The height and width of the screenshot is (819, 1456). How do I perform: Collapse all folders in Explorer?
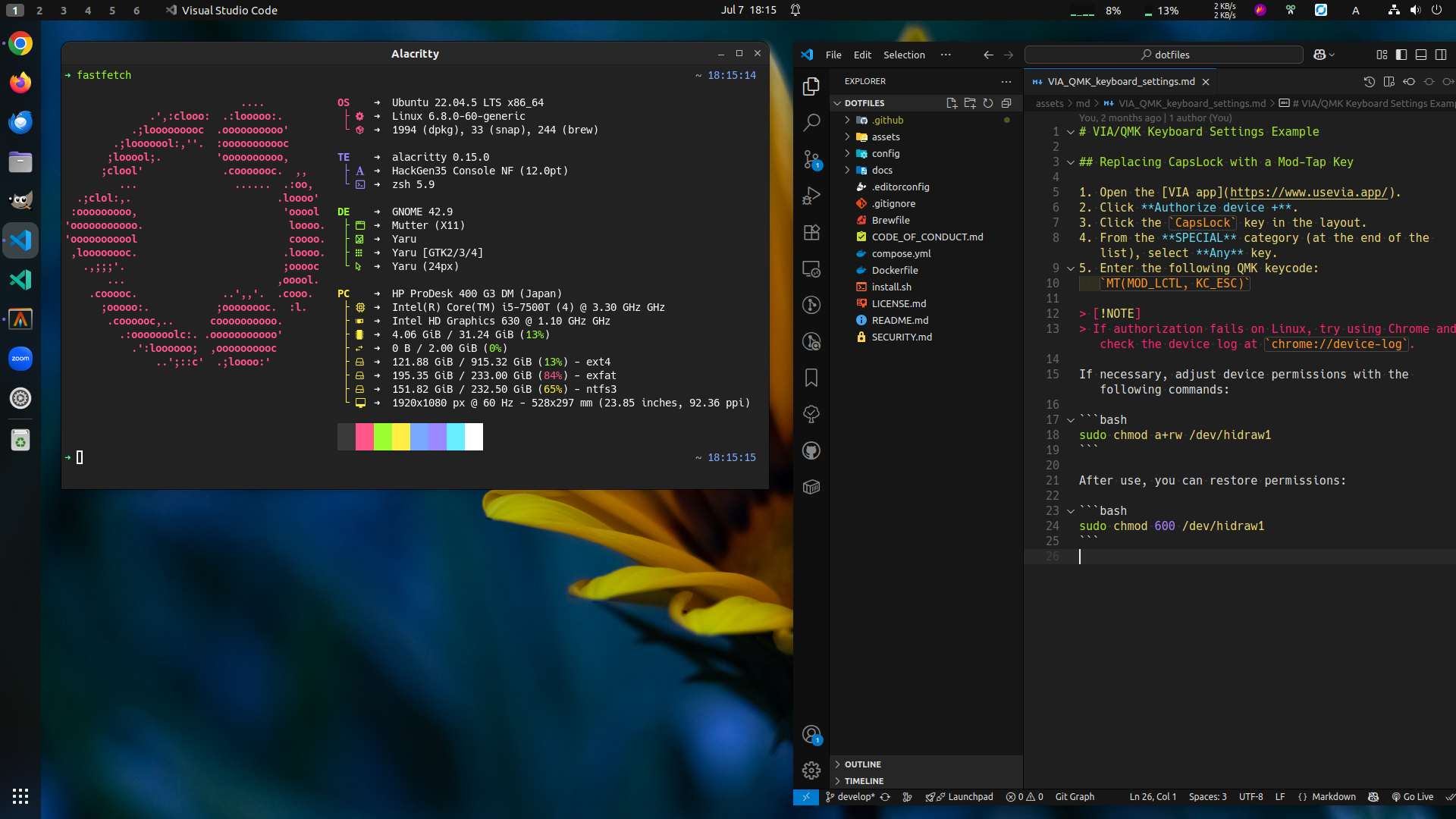tap(1006, 103)
